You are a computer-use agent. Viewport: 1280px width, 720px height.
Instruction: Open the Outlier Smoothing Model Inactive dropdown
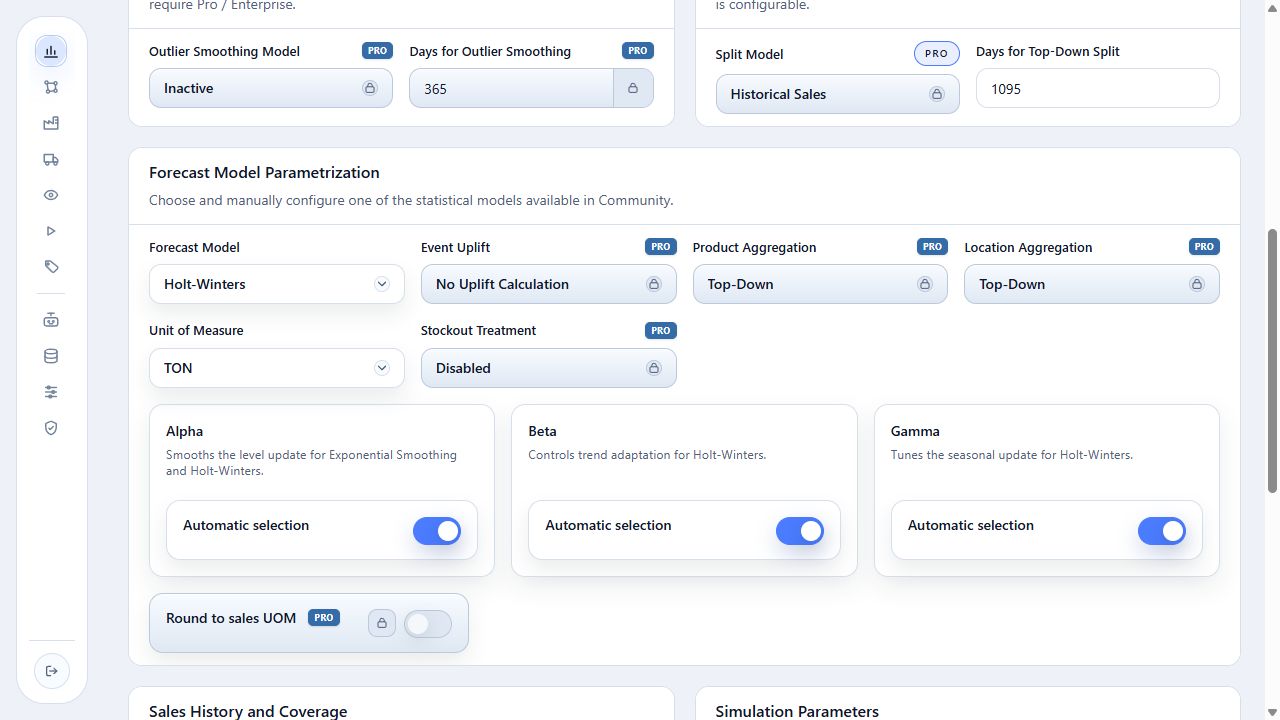tap(271, 88)
